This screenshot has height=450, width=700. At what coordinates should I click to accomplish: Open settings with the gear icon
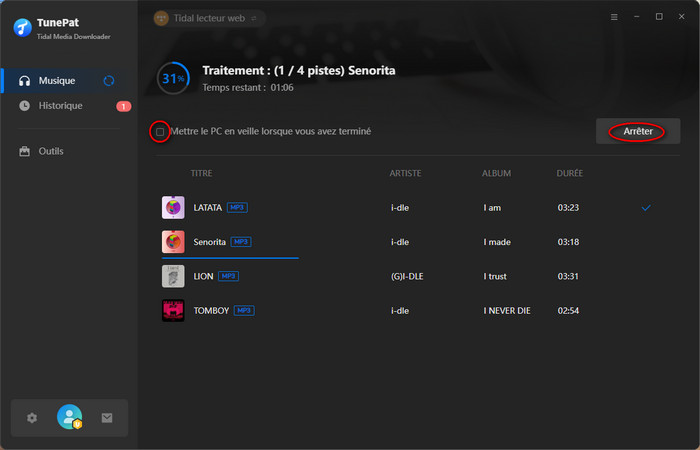[32, 418]
